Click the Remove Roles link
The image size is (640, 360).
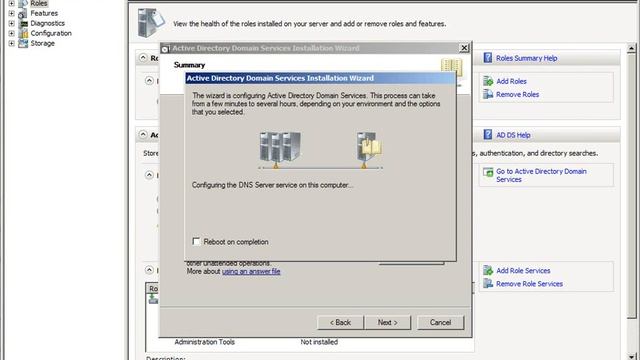518,94
